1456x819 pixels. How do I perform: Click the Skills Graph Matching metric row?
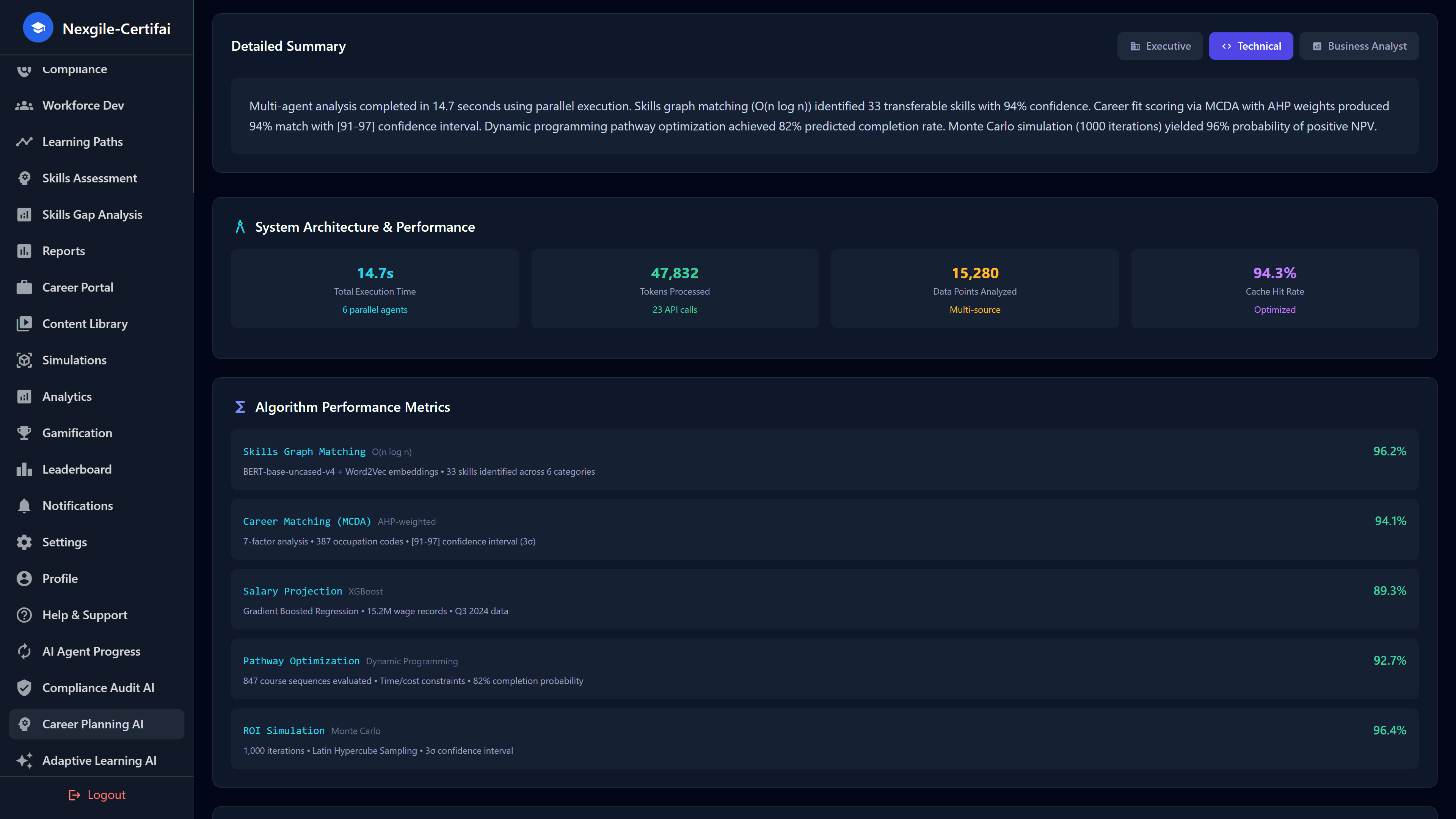(x=824, y=460)
